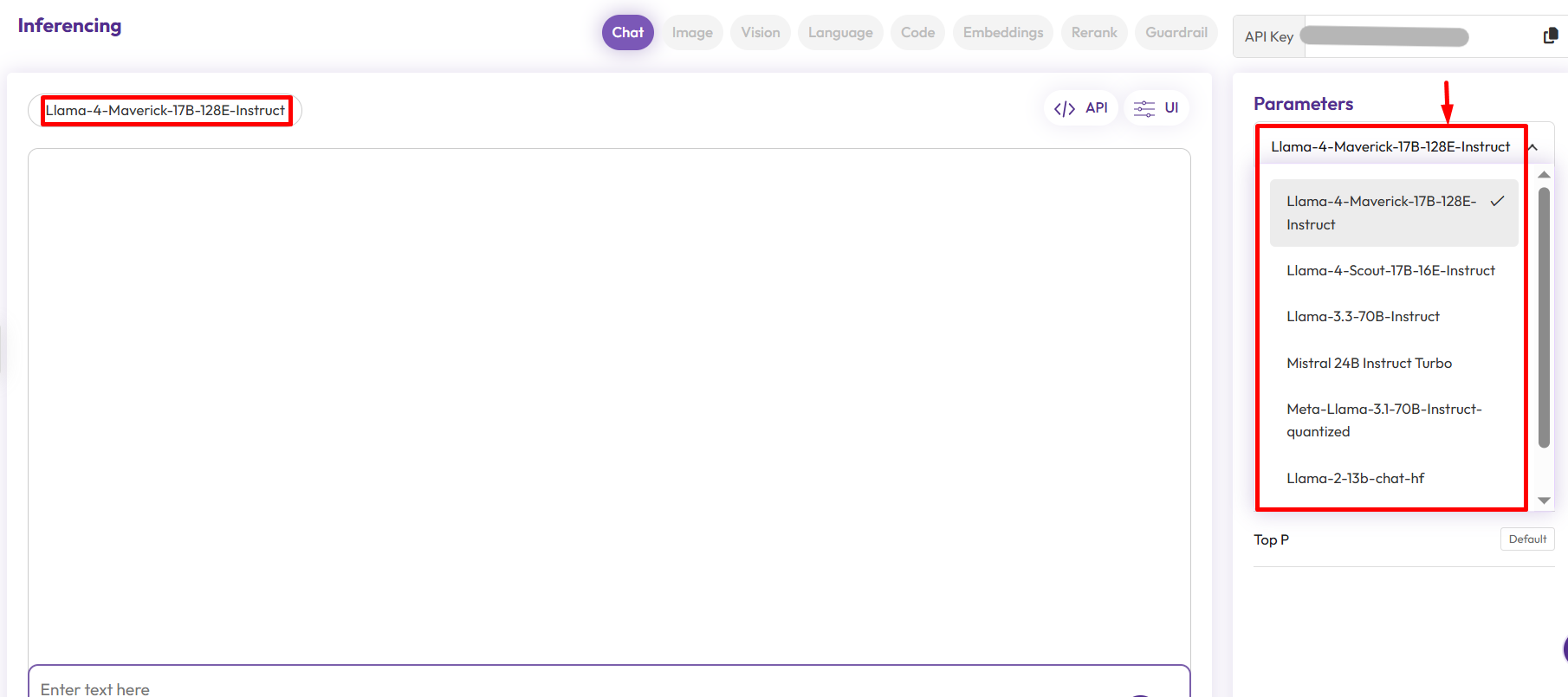1568x697 pixels.
Task: Switch to the UI settings view
Action: [x=1157, y=108]
